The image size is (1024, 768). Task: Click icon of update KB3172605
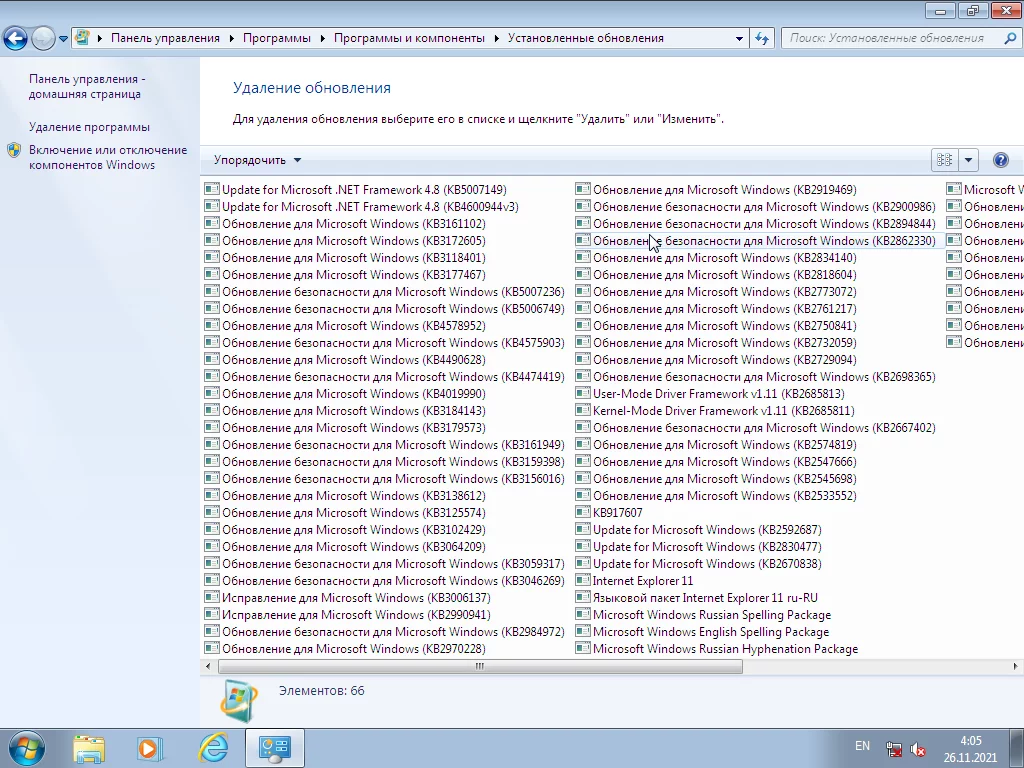pyautogui.click(x=212, y=240)
